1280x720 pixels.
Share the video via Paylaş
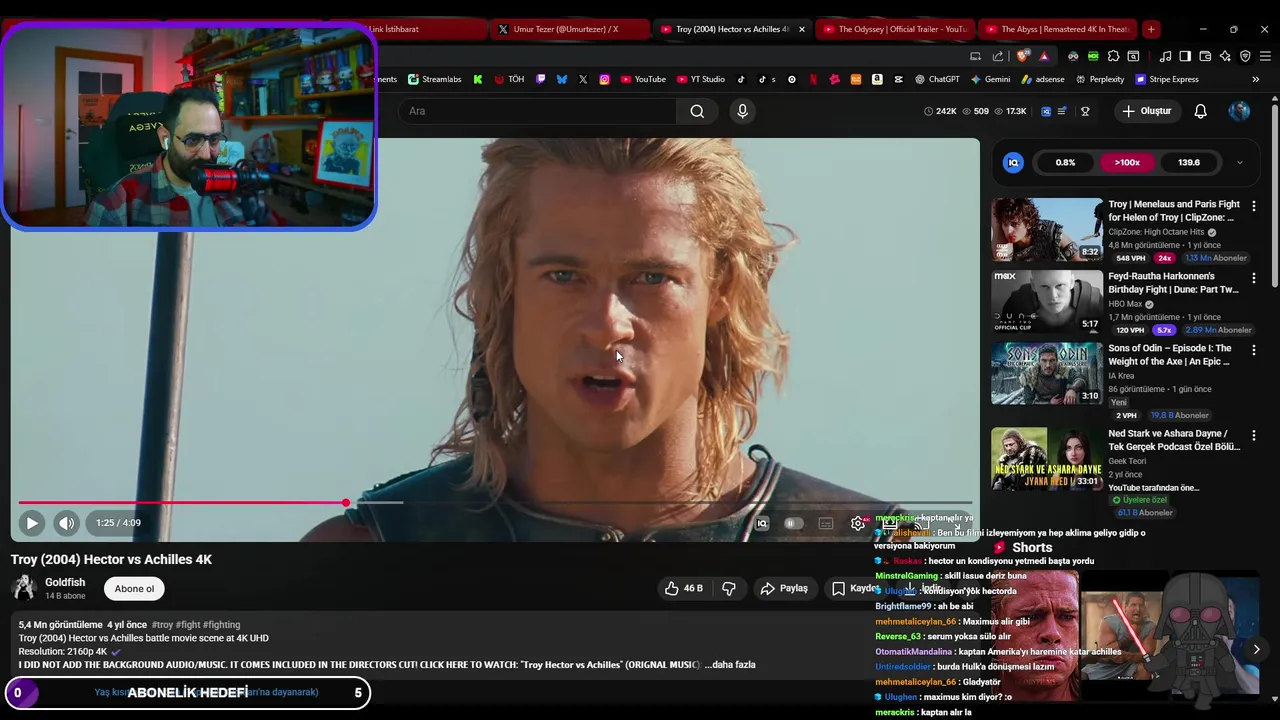[x=784, y=588]
